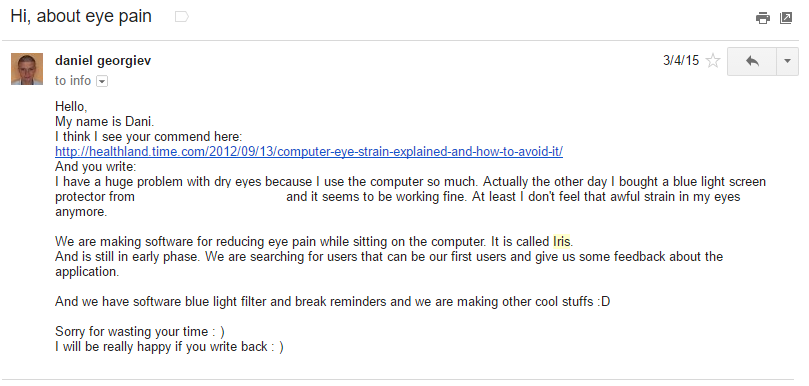Click the importance marker beside the subject

click(x=182, y=17)
